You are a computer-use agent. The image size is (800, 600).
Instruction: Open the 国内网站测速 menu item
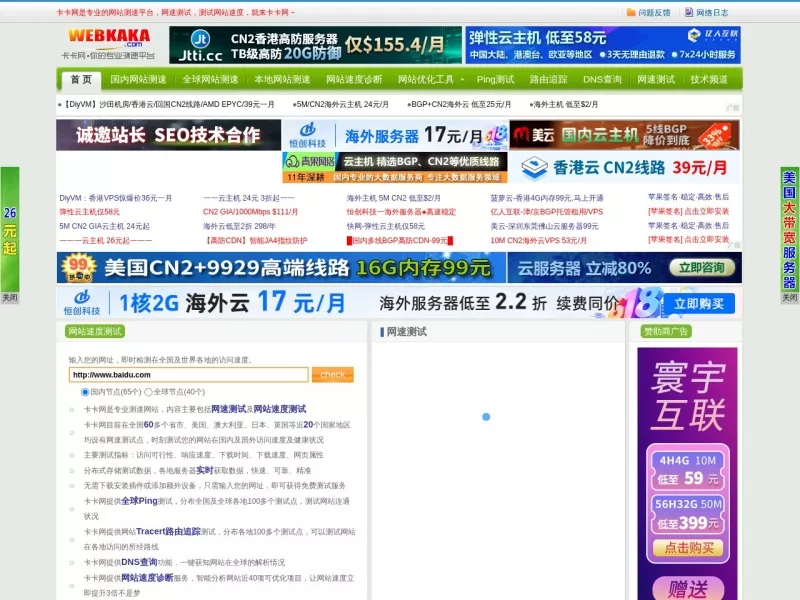click(x=138, y=80)
